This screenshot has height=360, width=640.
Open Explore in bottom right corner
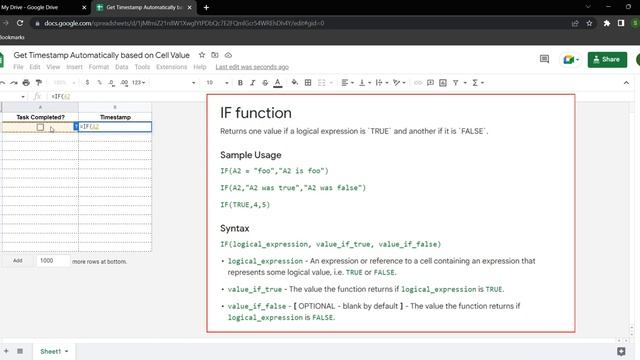pos(621,351)
